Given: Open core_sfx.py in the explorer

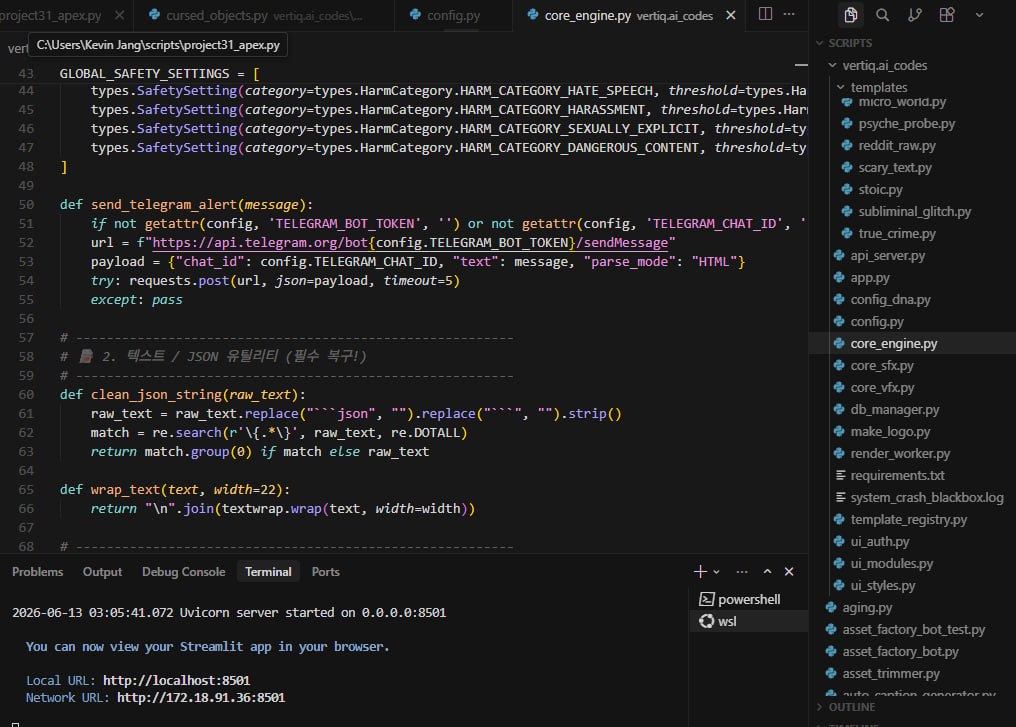Looking at the screenshot, I should pyautogui.click(x=882, y=366).
